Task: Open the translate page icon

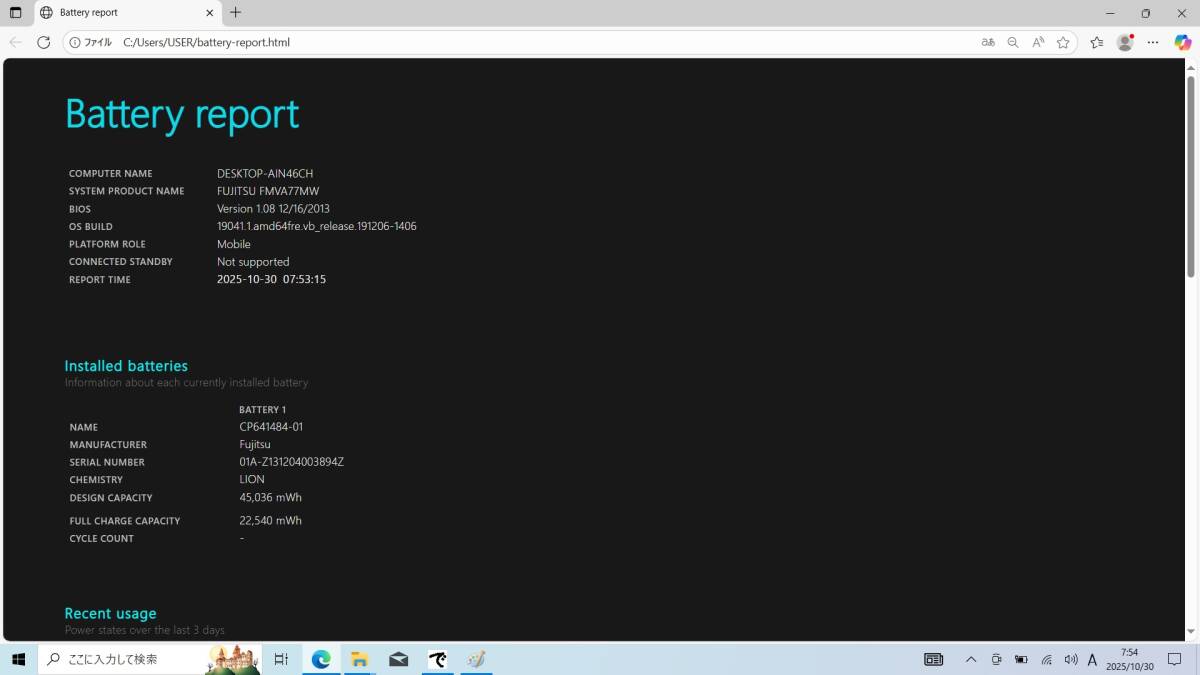Action: pyautogui.click(x=988, y=42)
